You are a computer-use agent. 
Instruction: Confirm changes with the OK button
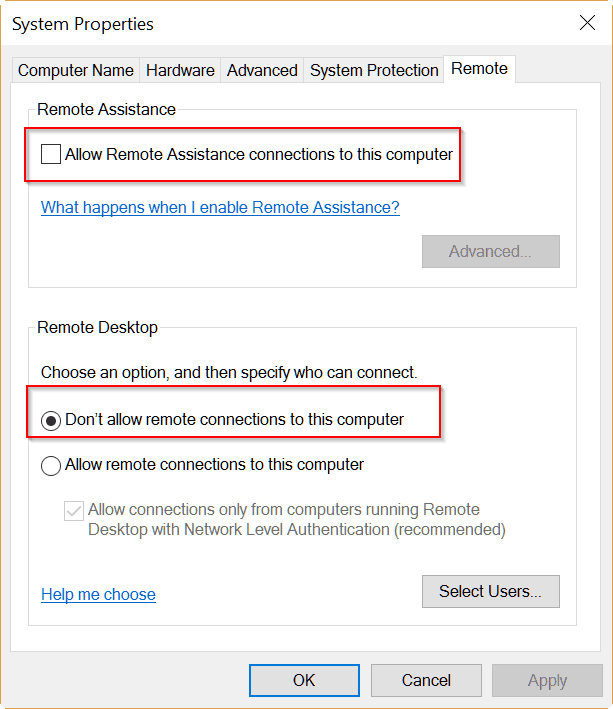click(x=304, y=681)
